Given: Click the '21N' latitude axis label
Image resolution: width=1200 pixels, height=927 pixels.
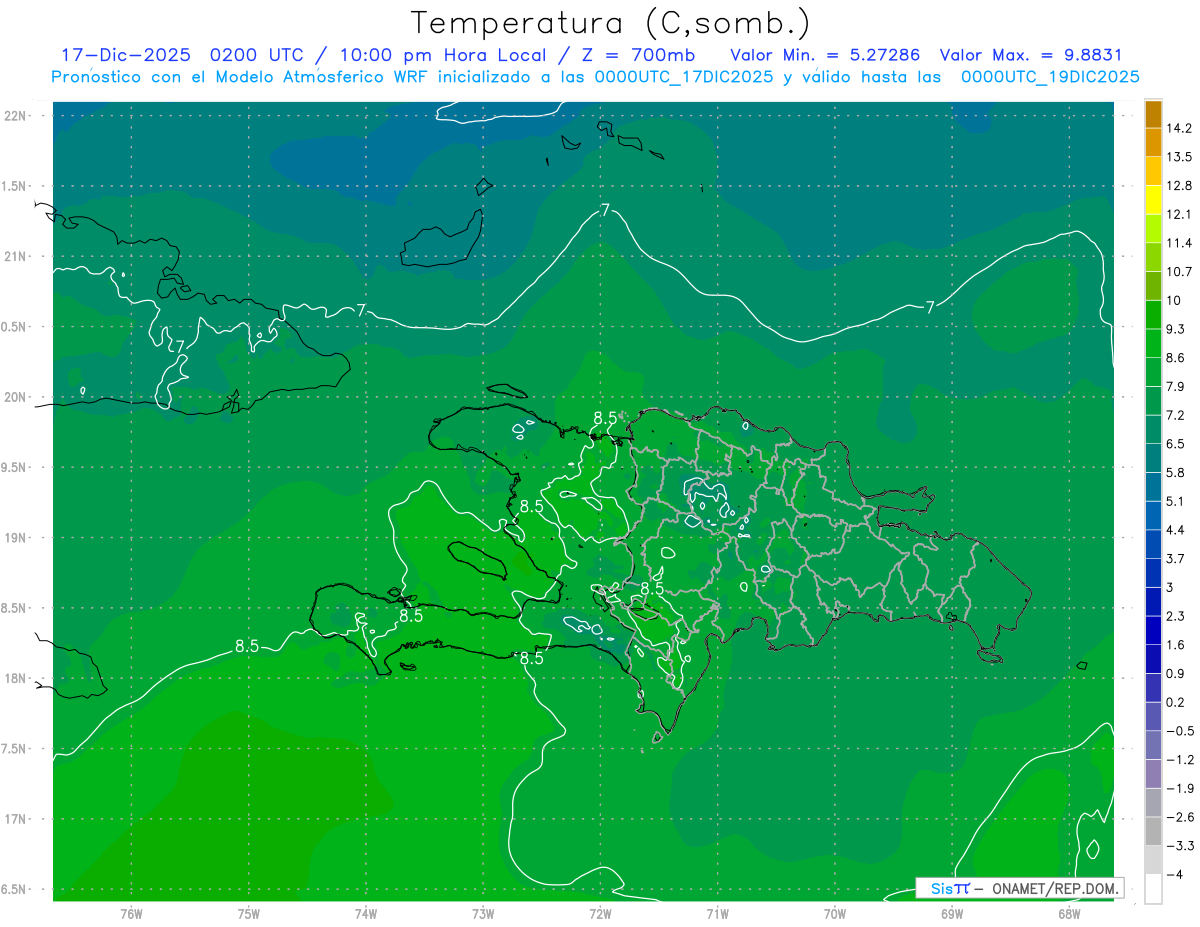Looking at the screenshot, I should coord(16,257).
